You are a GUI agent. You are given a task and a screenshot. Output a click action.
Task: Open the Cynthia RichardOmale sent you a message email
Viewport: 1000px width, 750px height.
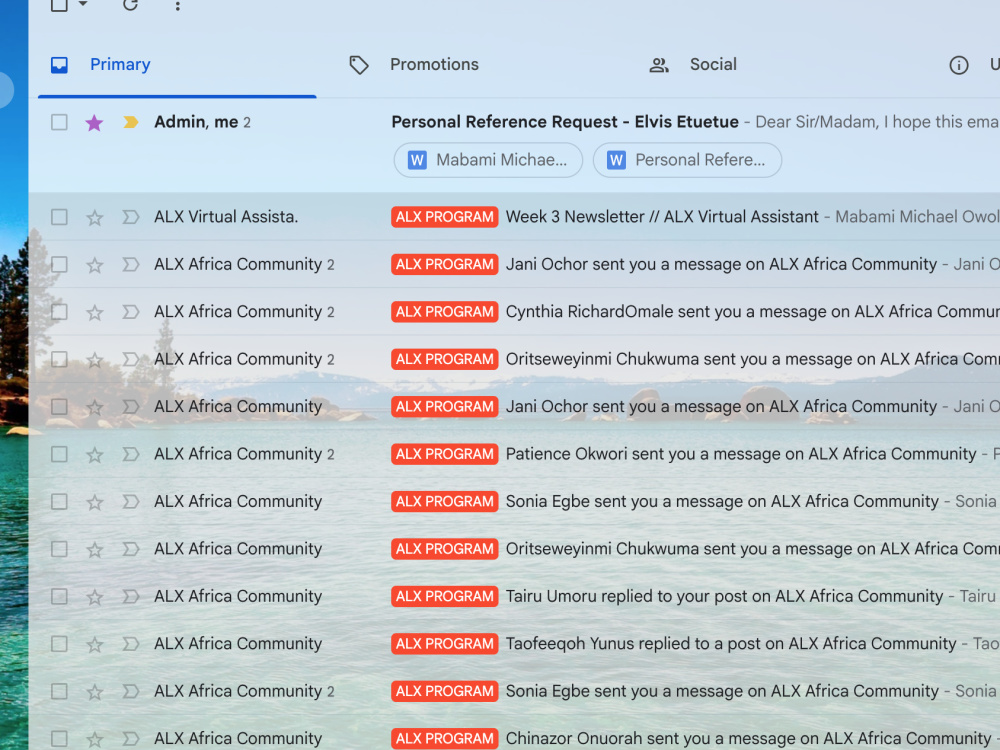[753, 312]
